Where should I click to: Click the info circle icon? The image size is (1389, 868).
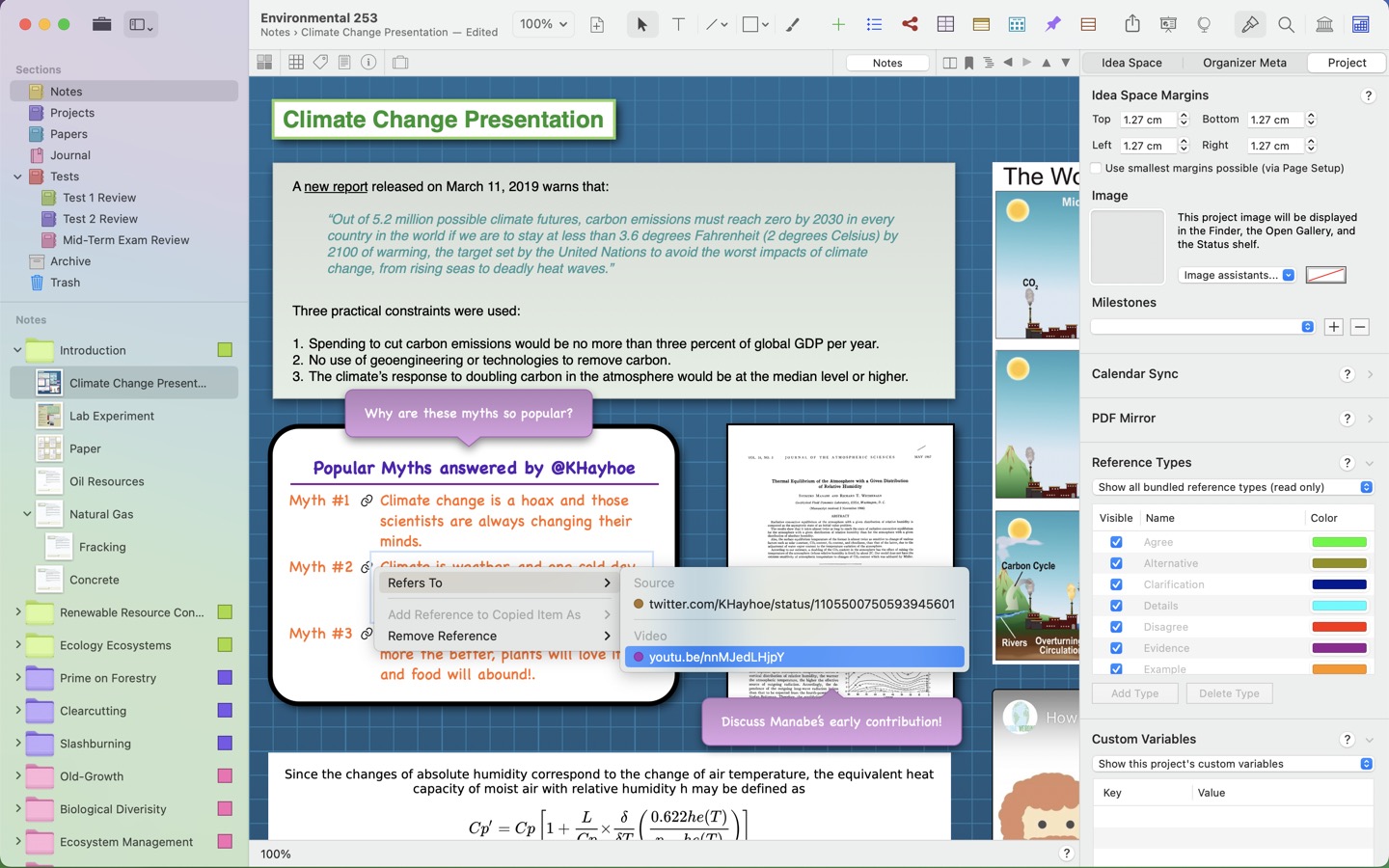click(368, 63)
